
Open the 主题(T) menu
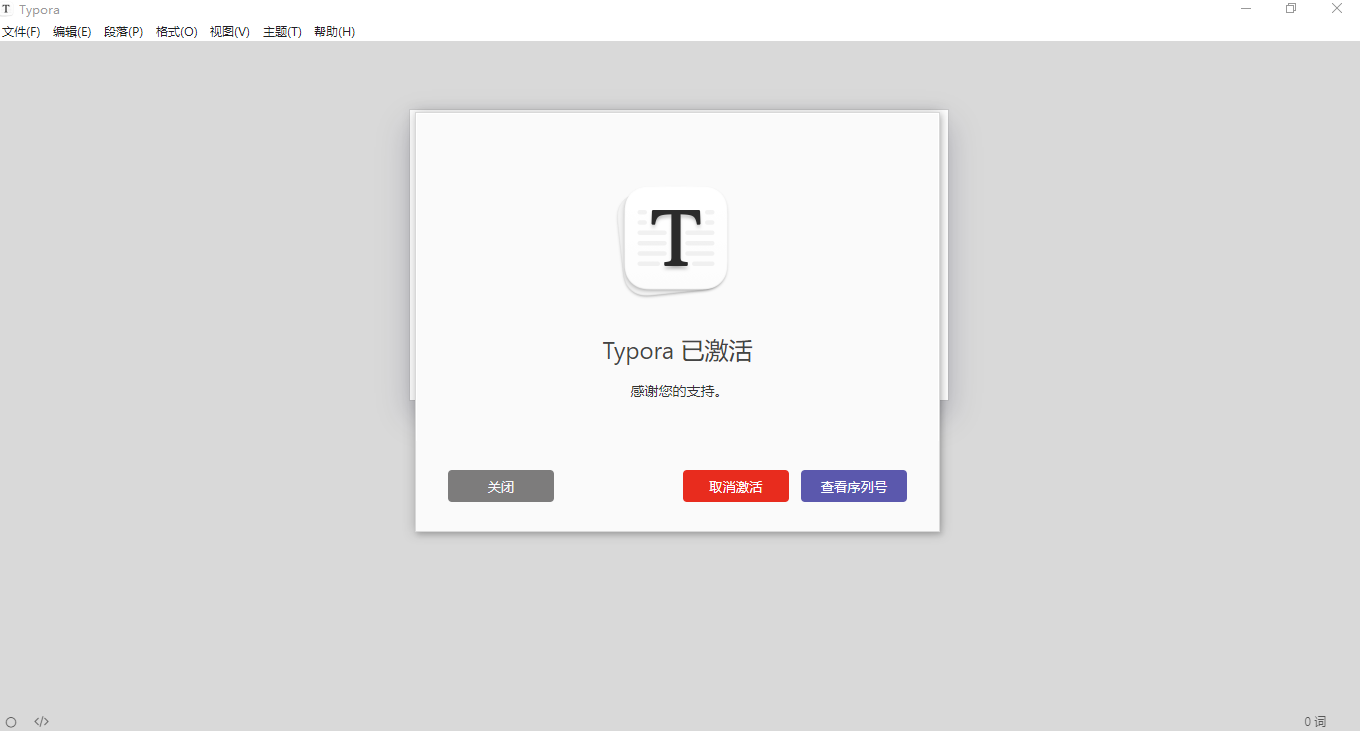282,32
